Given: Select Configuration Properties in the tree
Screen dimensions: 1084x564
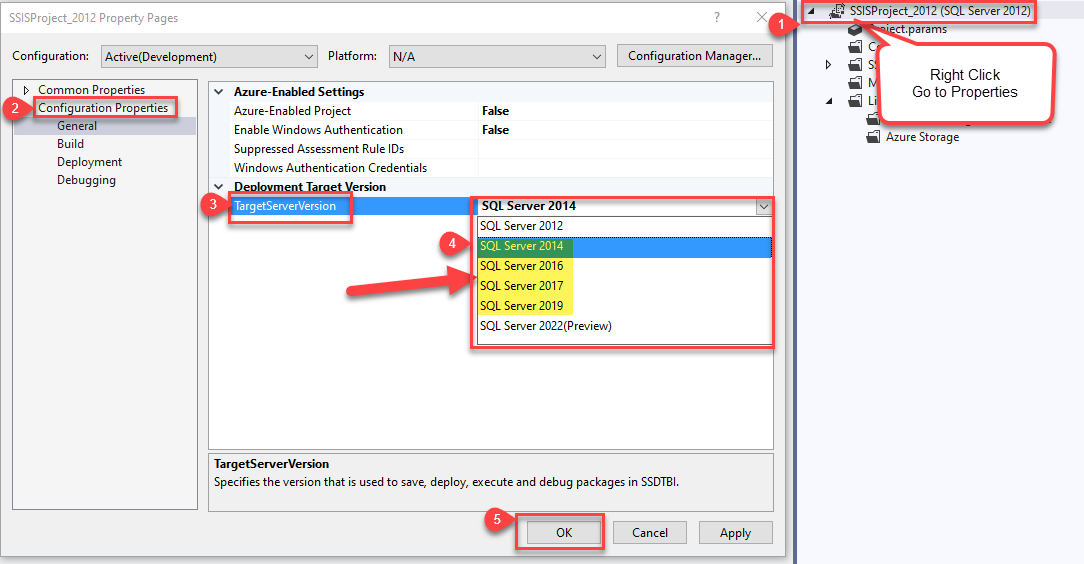Looking at the screenshot, I should 103,108.
